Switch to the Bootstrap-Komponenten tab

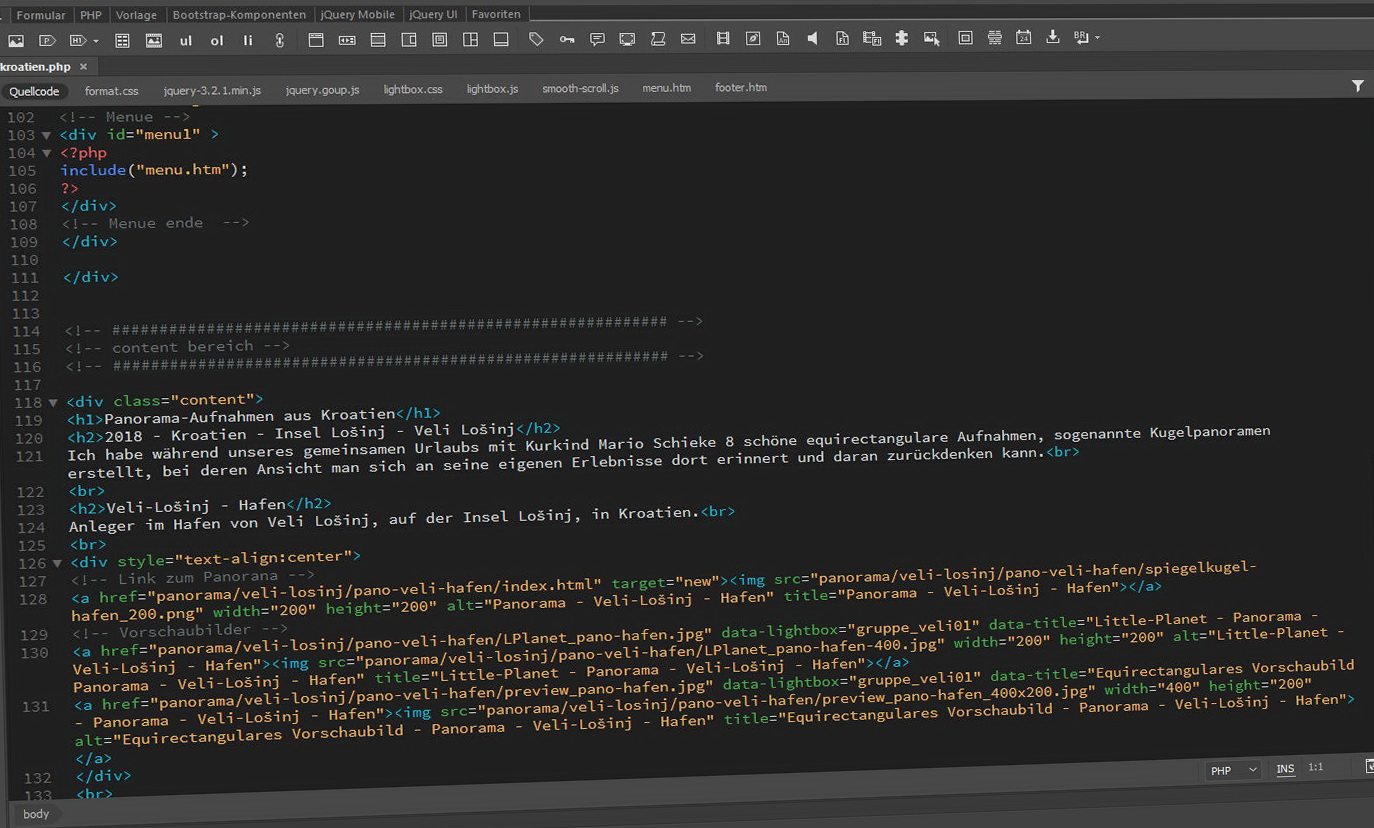pos(239,15)
